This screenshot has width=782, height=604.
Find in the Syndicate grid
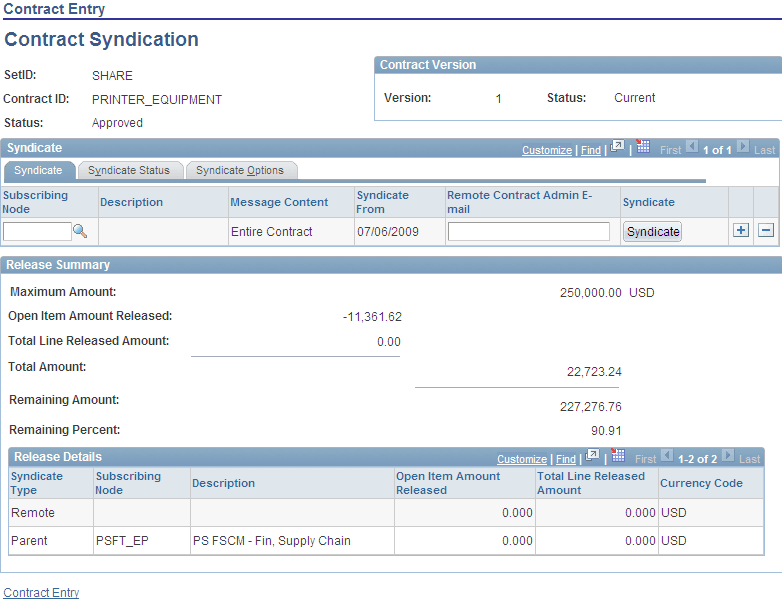pos(590,150)
